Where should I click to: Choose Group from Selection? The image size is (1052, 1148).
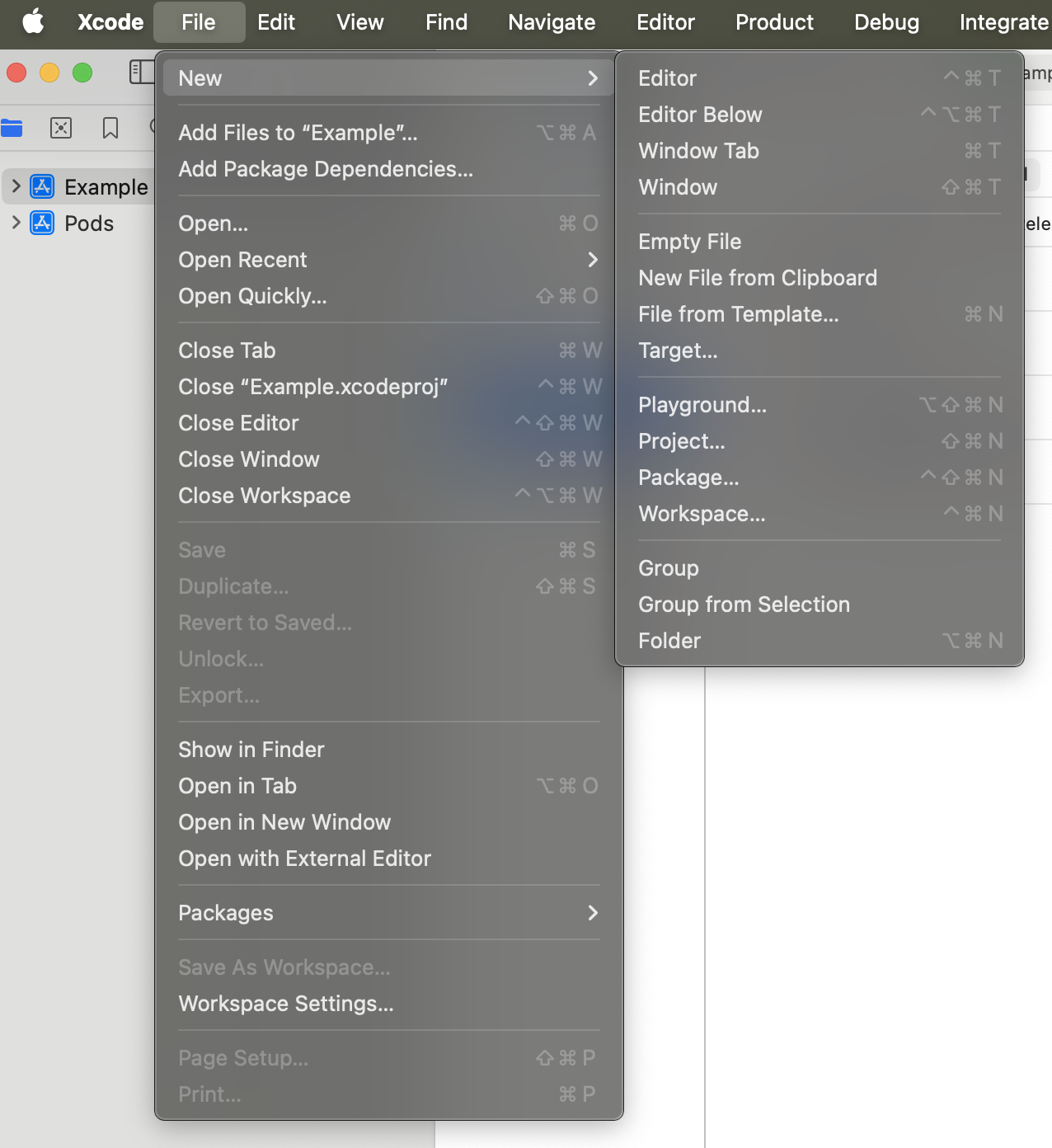click(820, 605)
